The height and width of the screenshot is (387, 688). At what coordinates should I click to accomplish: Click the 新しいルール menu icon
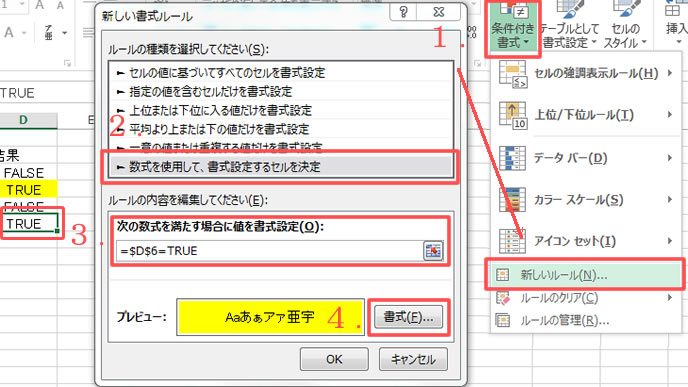point(503,275)
